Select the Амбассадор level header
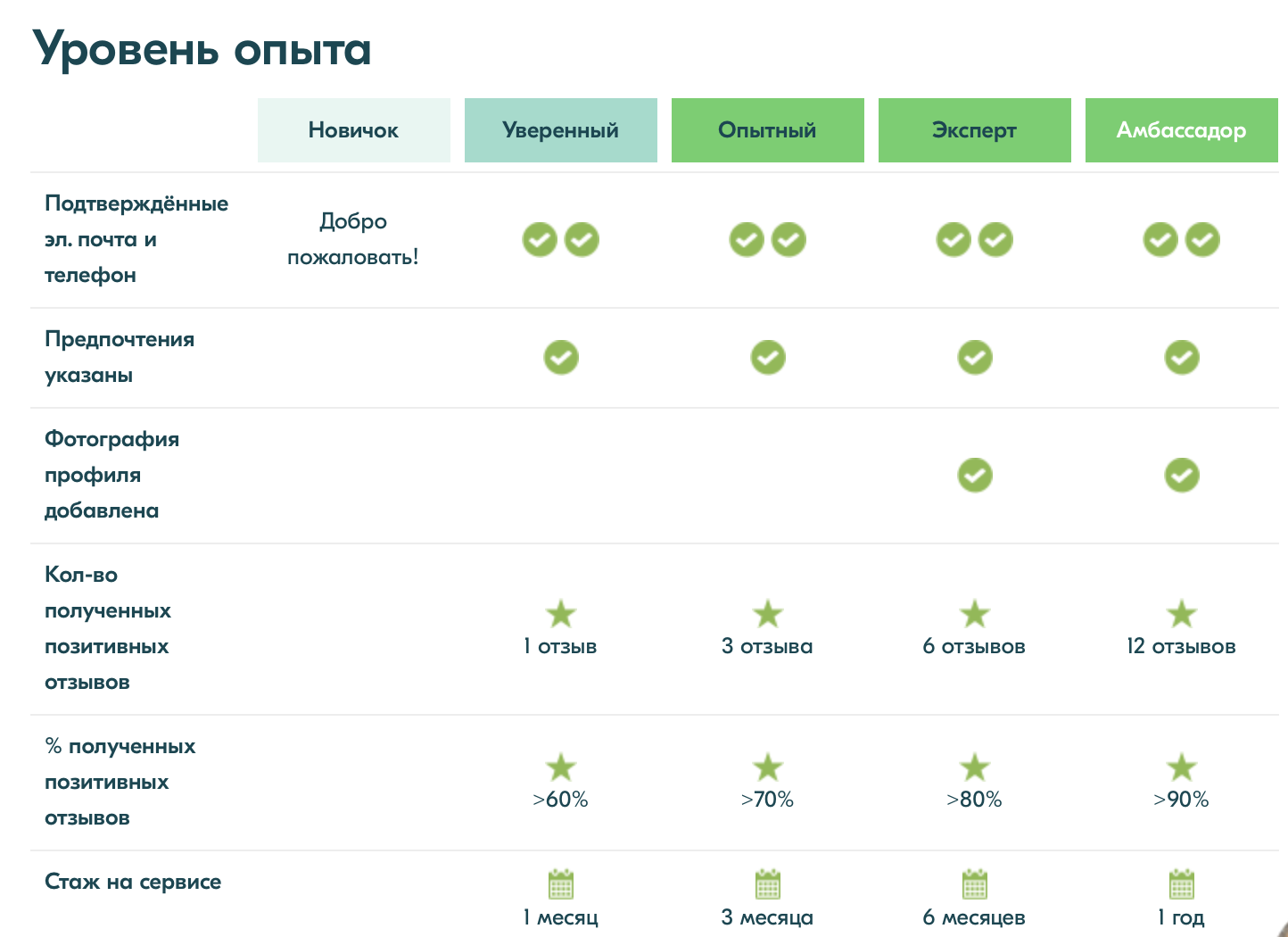The width and height of the screenshot is (1288, 937). (x=1182, y=130)
